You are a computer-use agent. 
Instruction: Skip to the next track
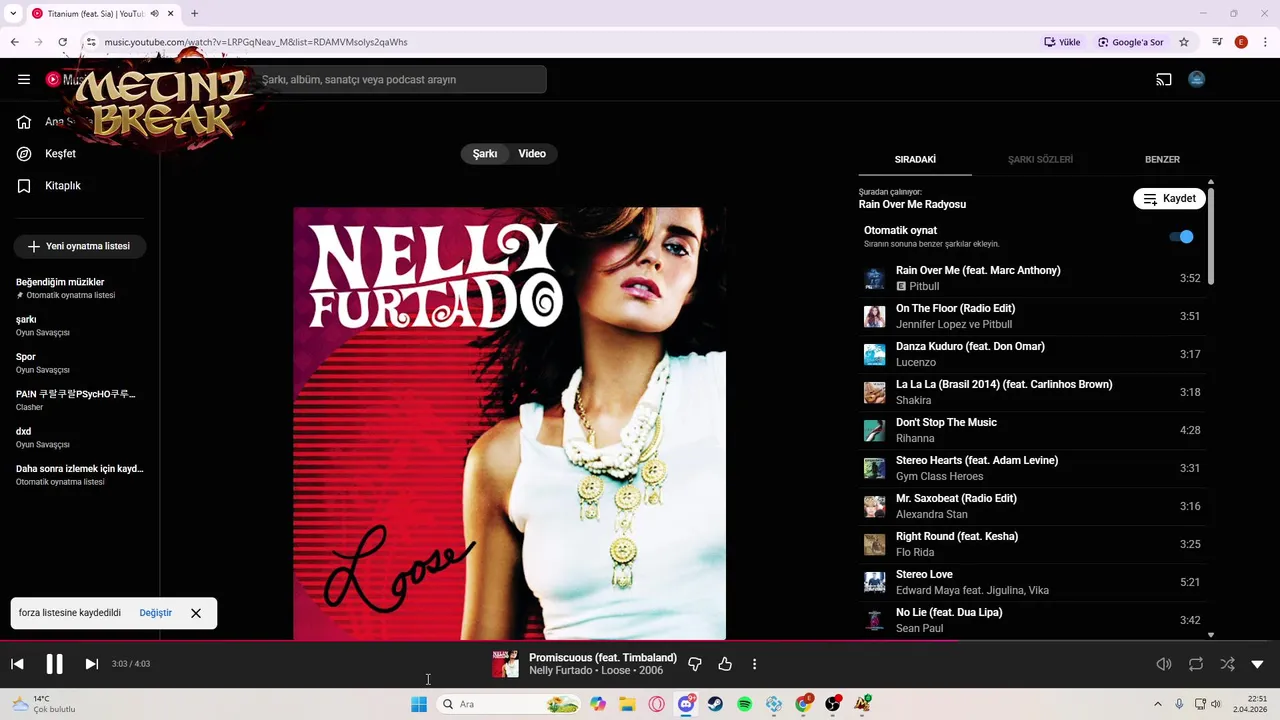[91, 664]
